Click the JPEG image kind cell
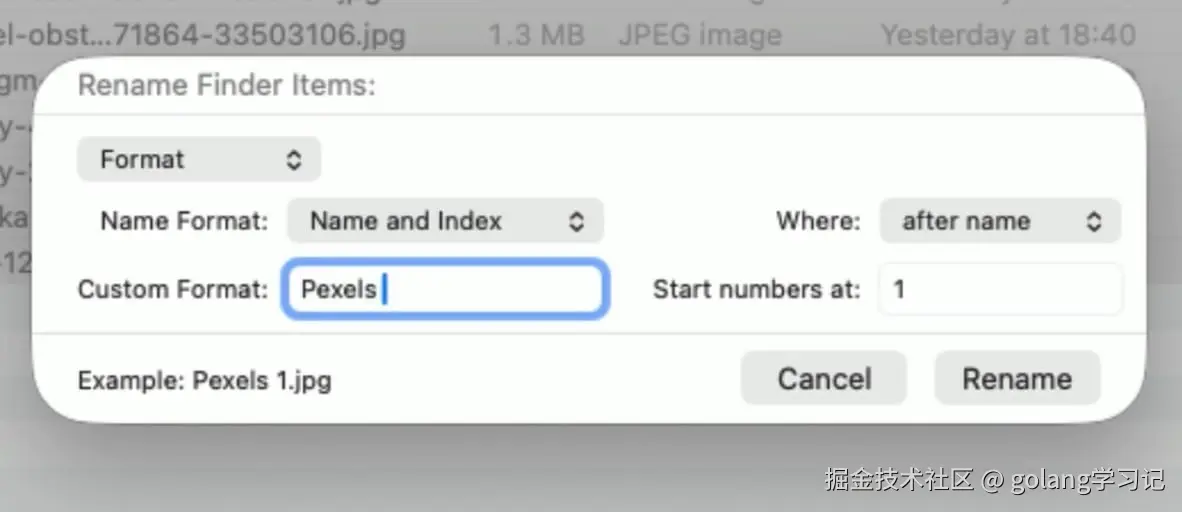The height and width of the screenshot is (512, 1182). 699,36
